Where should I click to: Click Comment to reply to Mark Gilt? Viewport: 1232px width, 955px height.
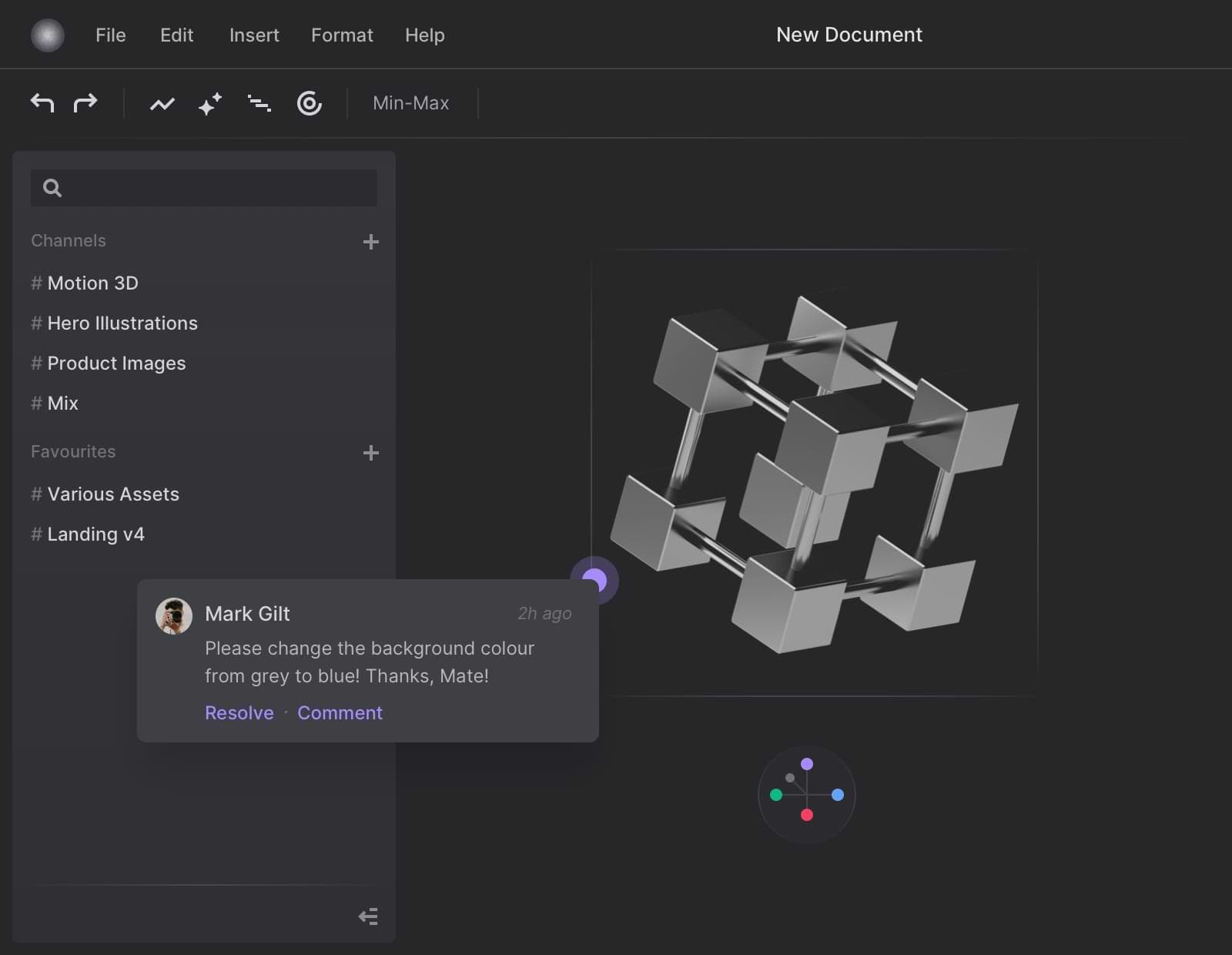pos(340,712)
